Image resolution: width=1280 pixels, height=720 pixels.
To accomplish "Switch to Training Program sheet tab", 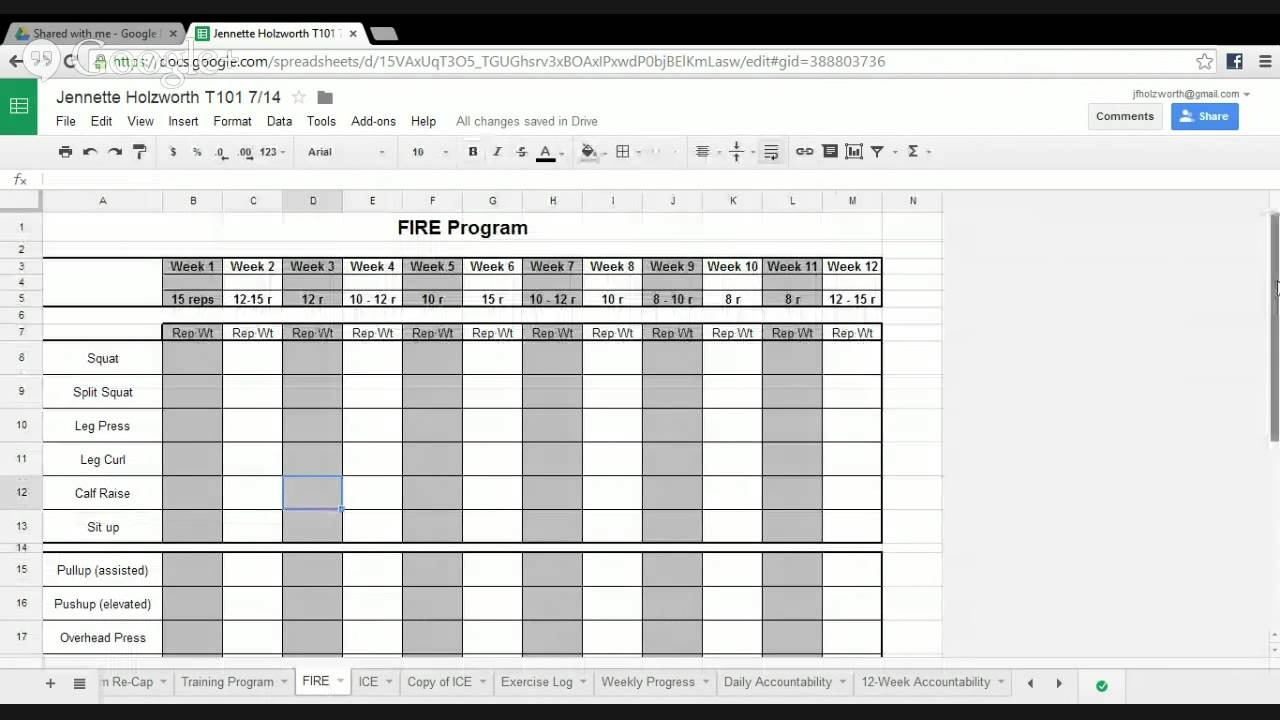I will [x=227, y=682].
